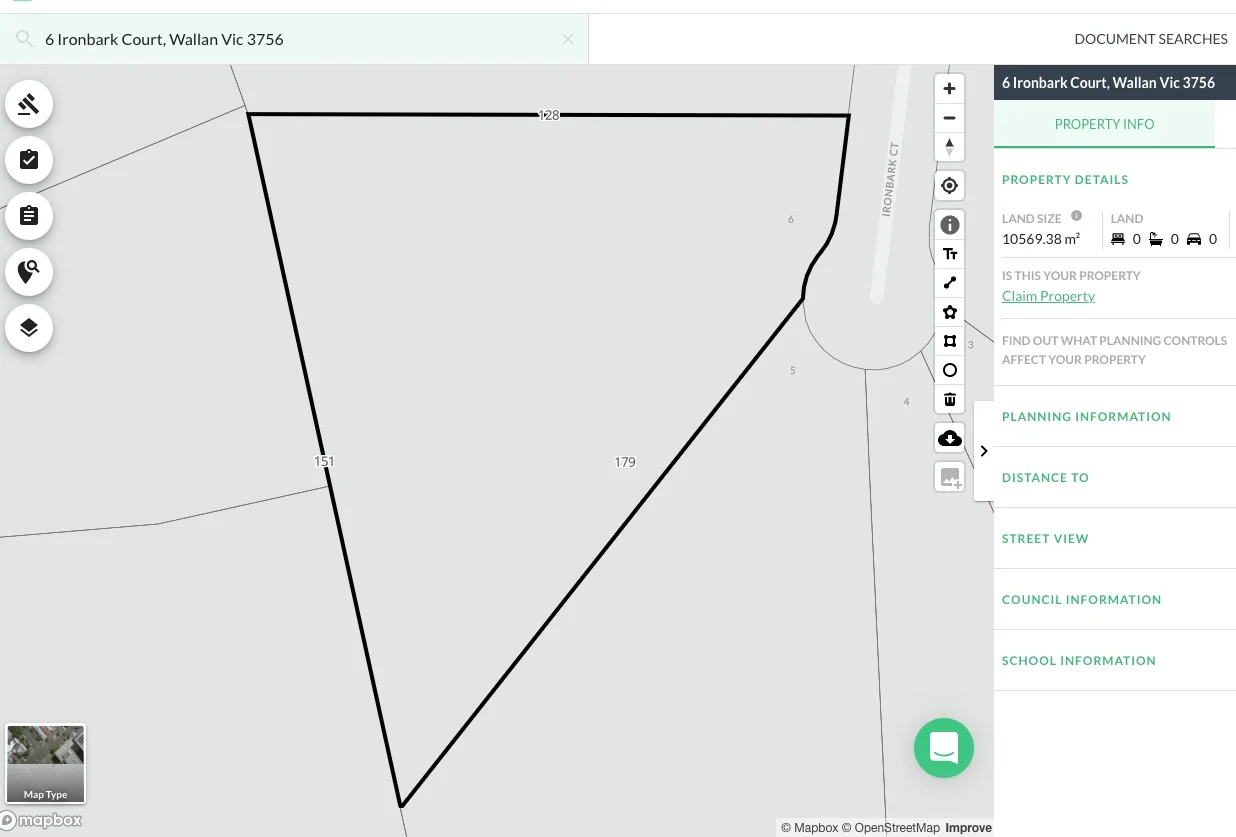1236x837 pixels.
Task: Open Document Searches menu
Action: 1150,39
